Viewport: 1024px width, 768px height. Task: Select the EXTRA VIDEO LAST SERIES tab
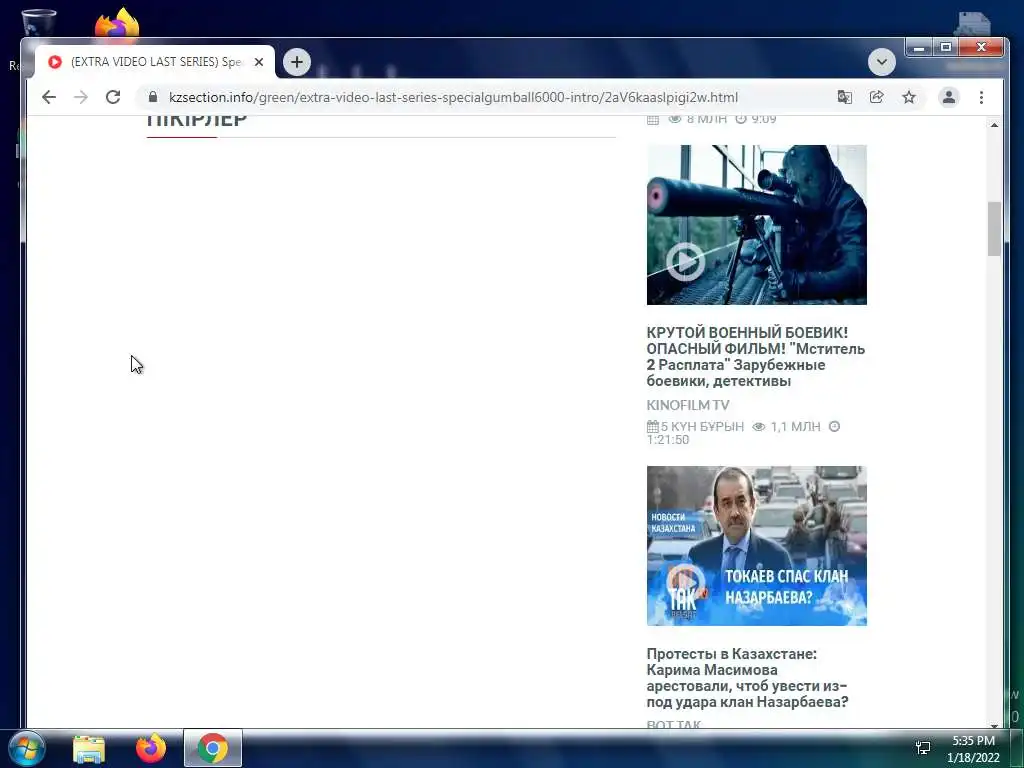coord(155,62)
